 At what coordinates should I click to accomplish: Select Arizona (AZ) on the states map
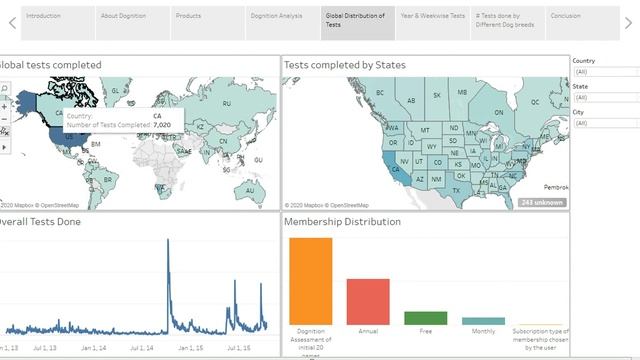420,179
